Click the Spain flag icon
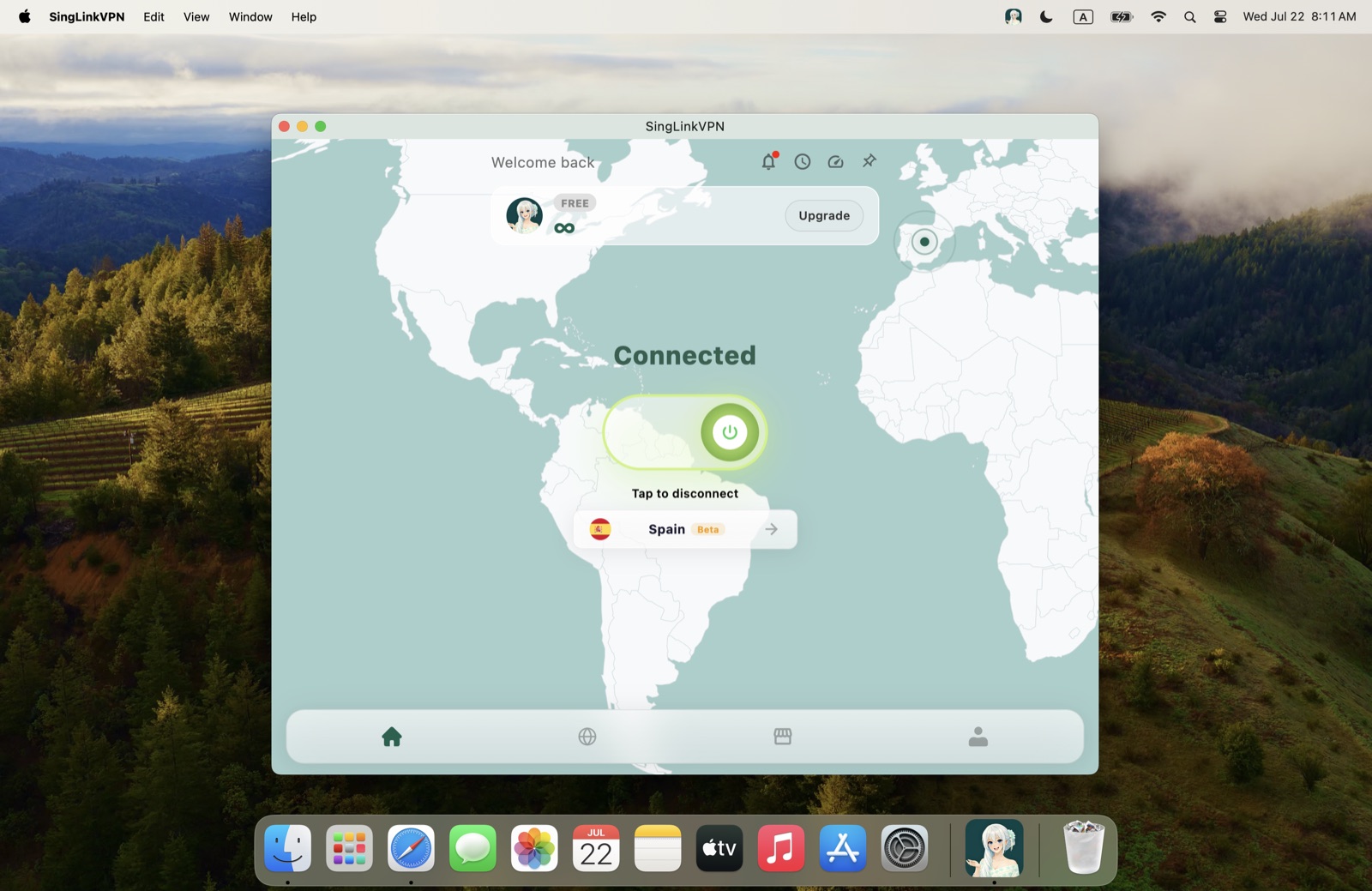 [600, 529]
